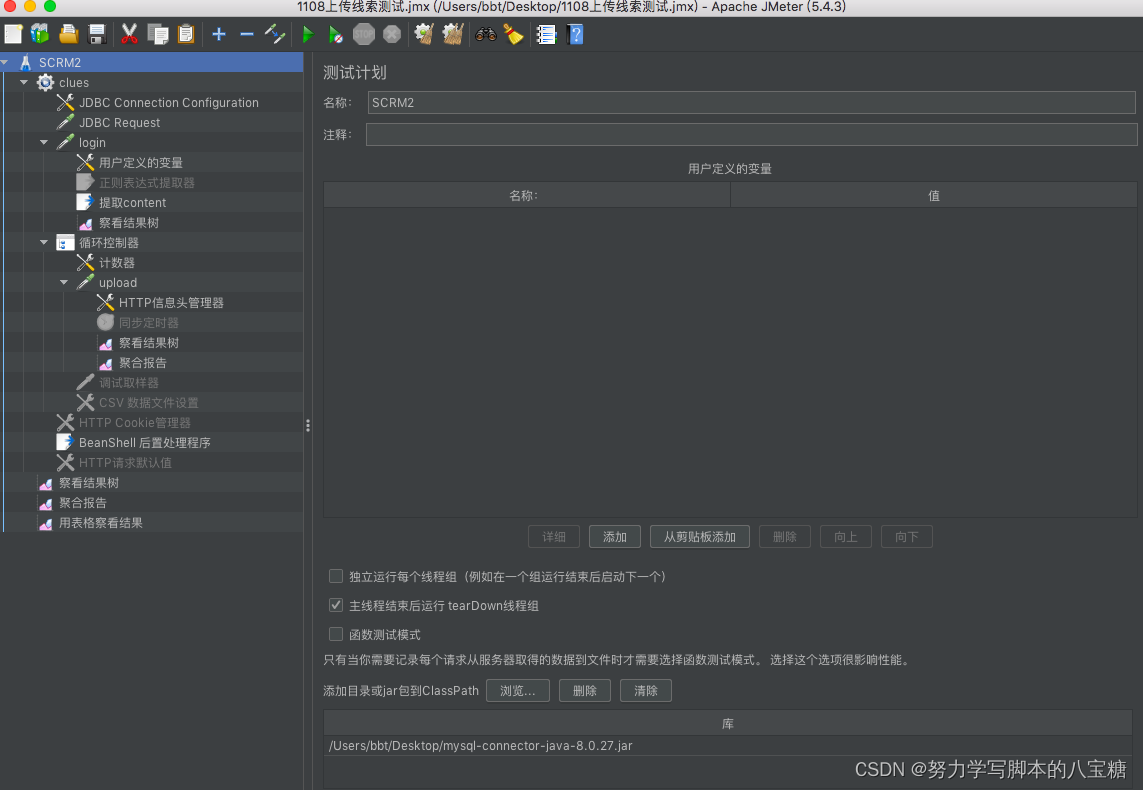The image size is (1143, 790).
Task: Select HTTP信息头管理器 tree item
Action: pyautogui.click(x=171, y=302)
